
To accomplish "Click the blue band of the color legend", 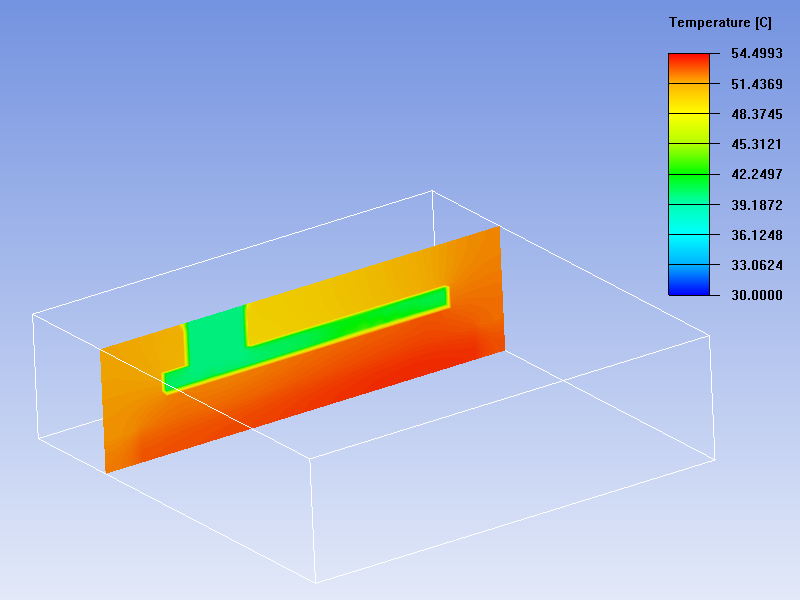I will [689, 280].
